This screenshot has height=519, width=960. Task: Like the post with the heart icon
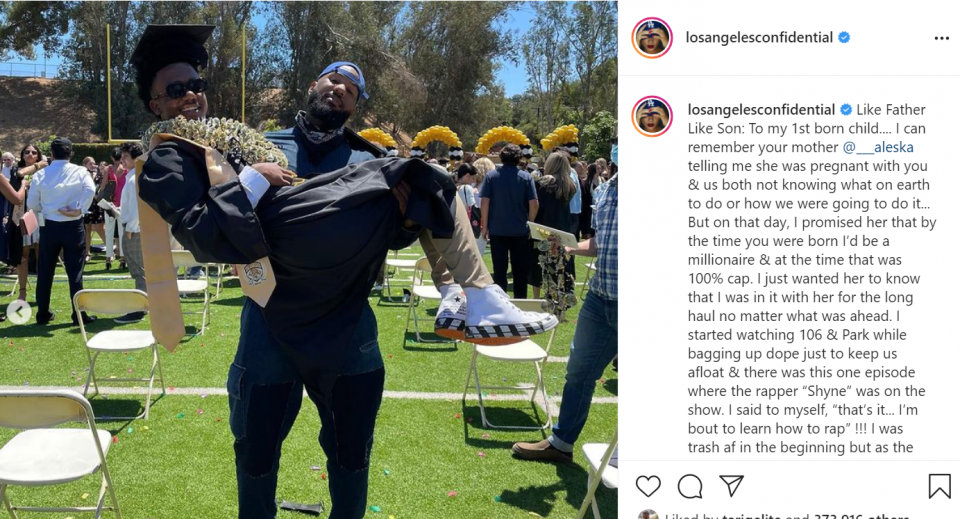click(x=648, y=486)
